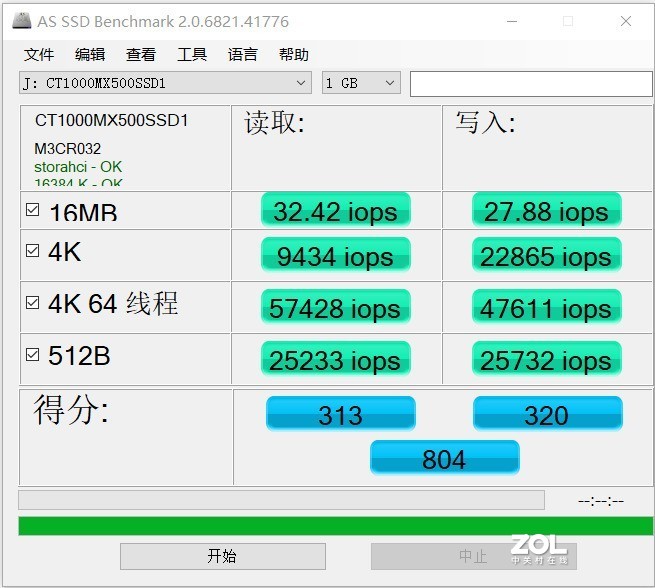This screenshot has height=588, width=655.
Task: Click the 25233 iops 512B read result
Action: click(x=335, y=359)
